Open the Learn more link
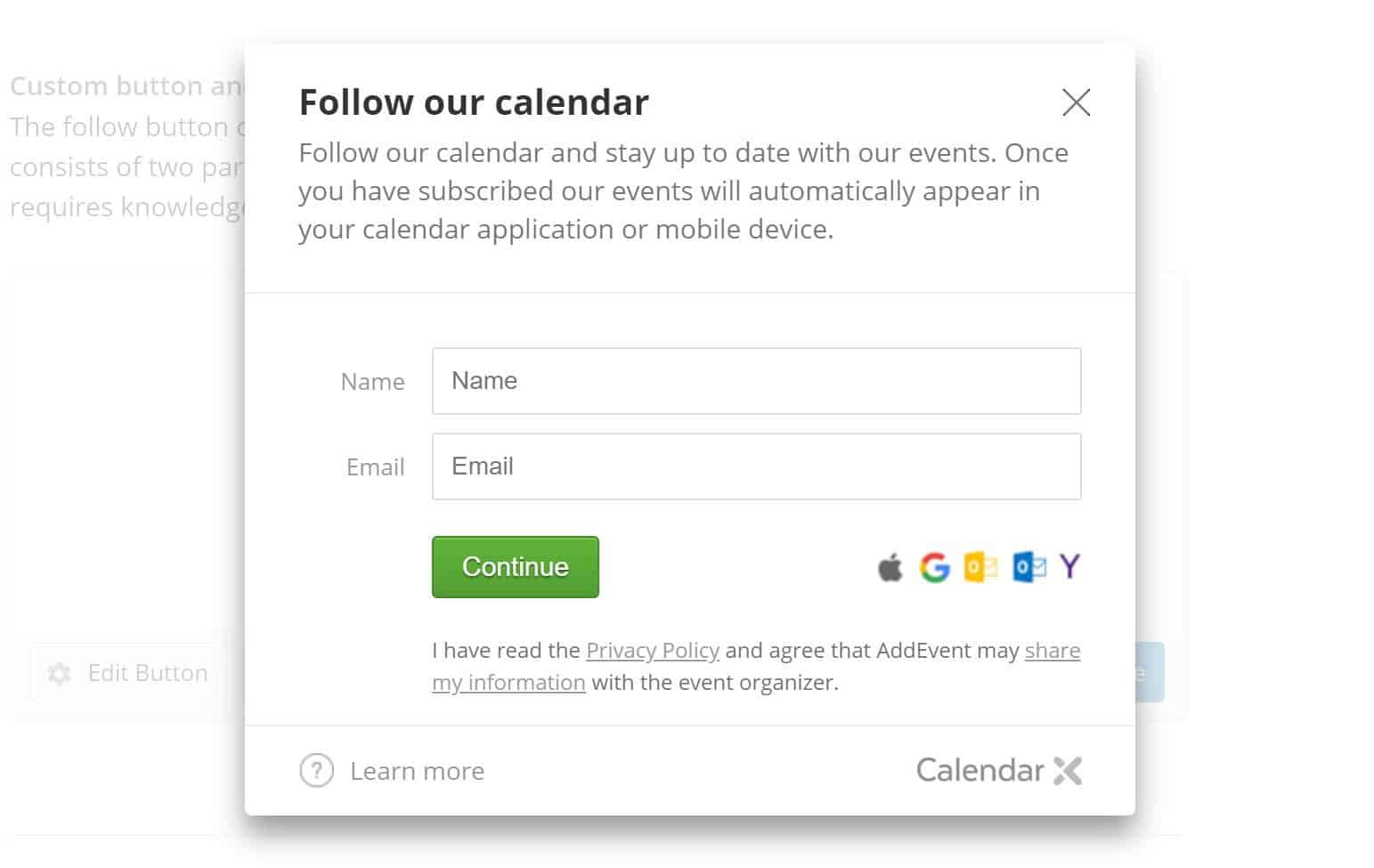The height and width of the screenshot is (868, 1374). click(x=417, y=771)
